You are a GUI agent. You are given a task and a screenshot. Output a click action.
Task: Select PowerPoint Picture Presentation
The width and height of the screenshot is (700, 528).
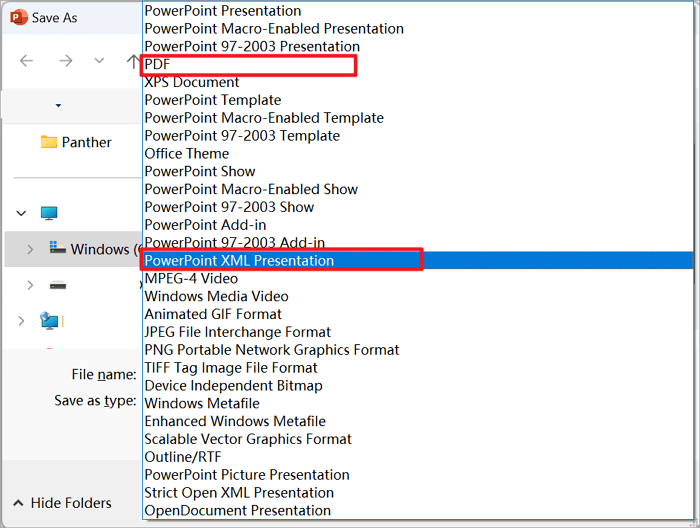[x=418, y=475]
